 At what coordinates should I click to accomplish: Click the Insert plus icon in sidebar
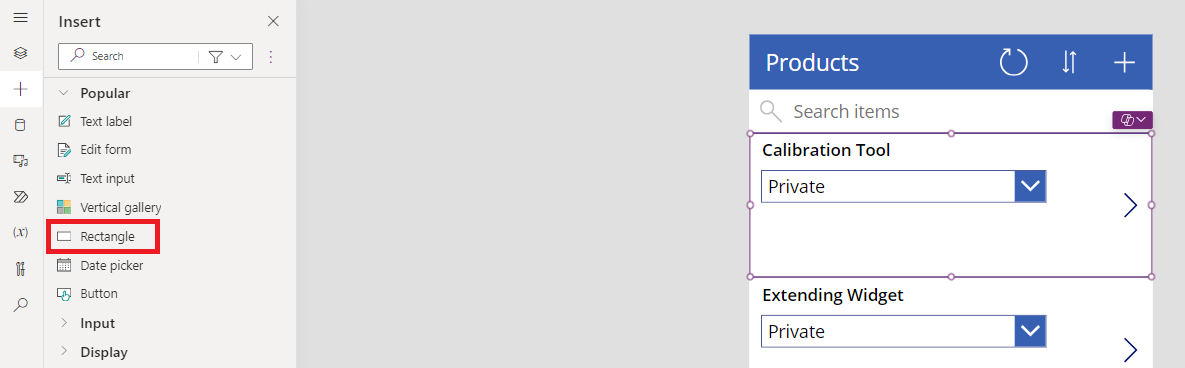click(21, 89)
